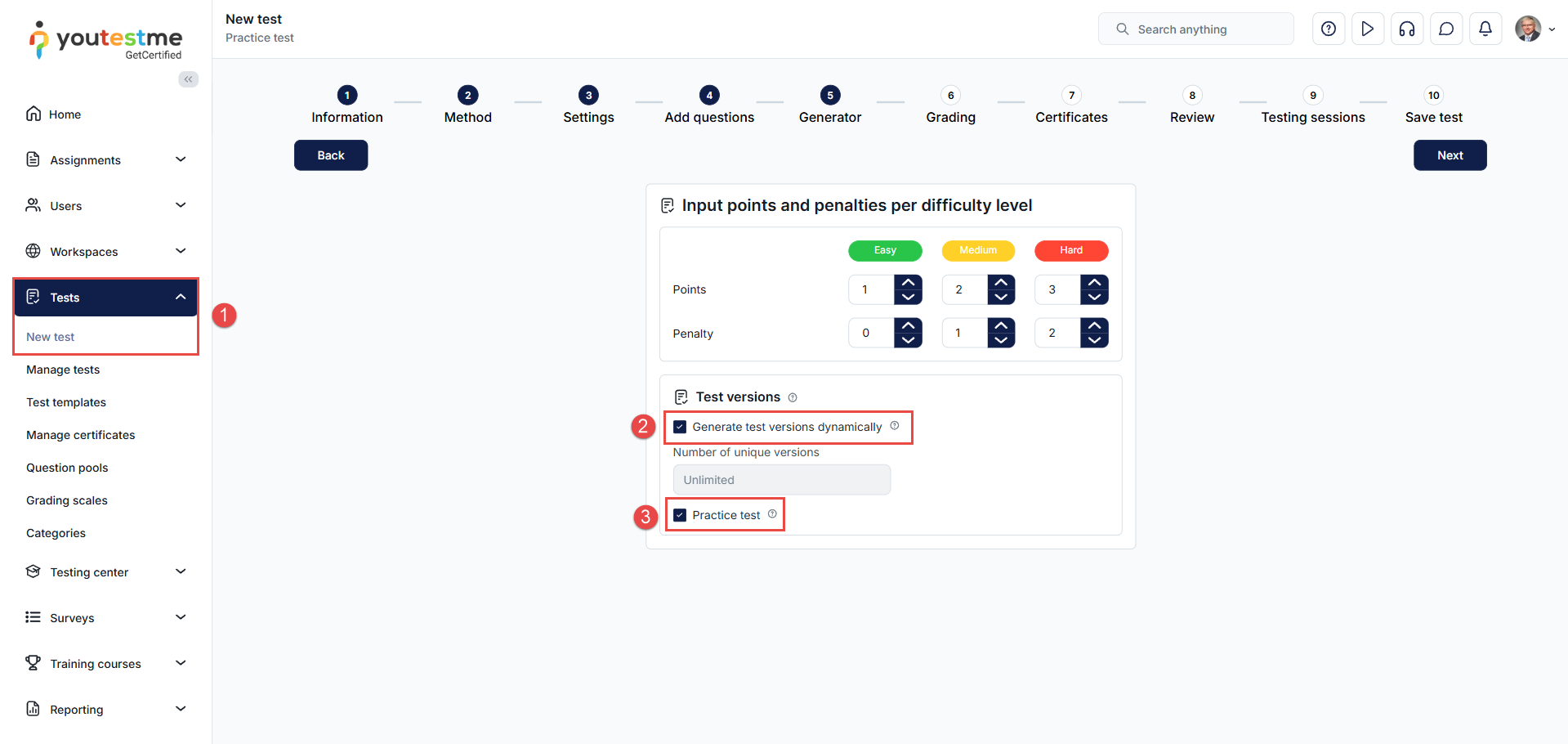The width and height of the screenshot is (1568, 744).
Task: Click the Back button
Action: [331, 155]
